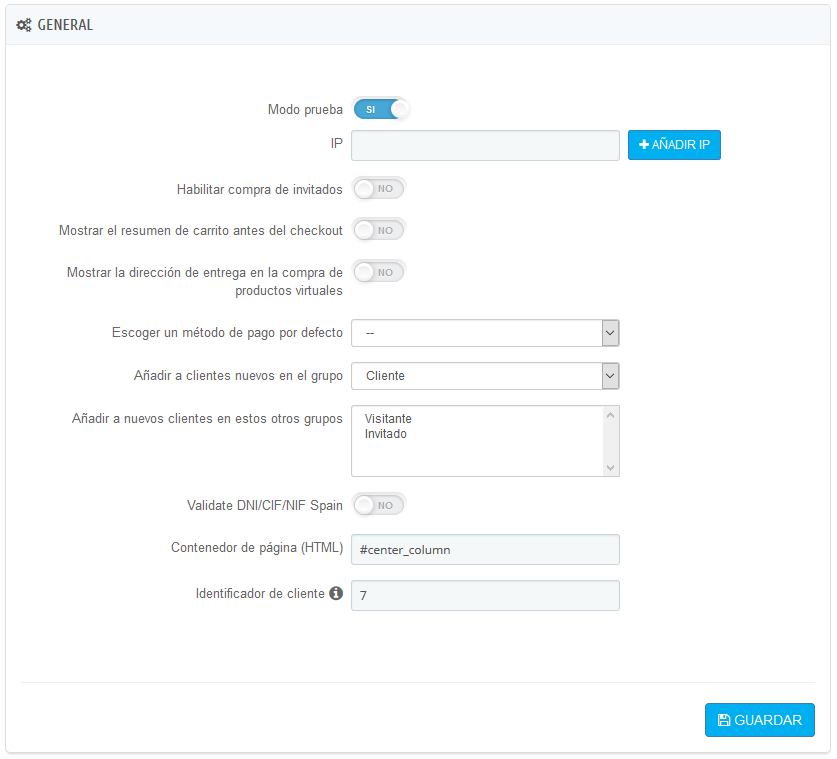837x759 pixels.
Task: Enable delivery address for virtual products toggle
Action: coord(379,272)
